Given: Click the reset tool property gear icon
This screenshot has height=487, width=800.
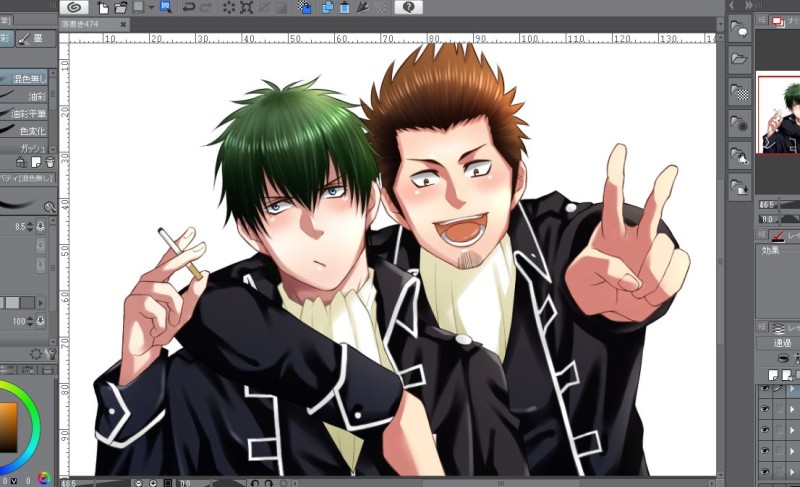Looking at the screenshot, I should tap(36, 353).
